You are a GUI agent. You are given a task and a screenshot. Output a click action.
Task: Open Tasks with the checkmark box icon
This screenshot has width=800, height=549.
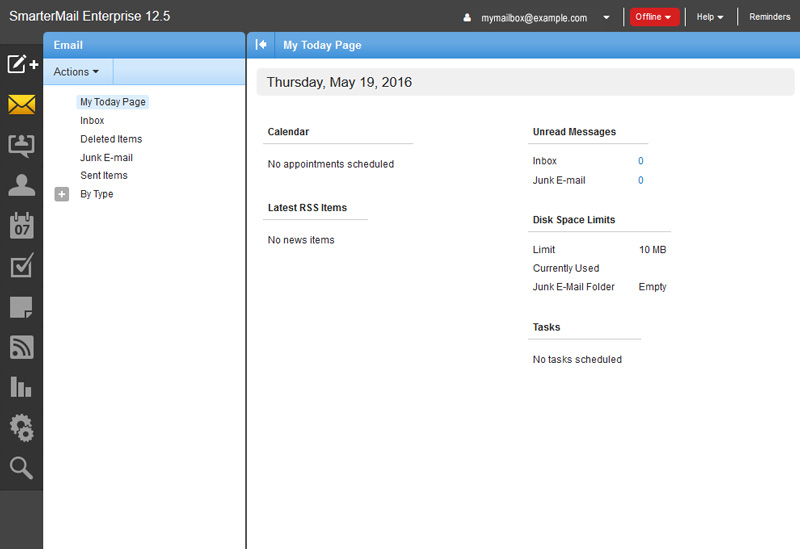[21, 266]
